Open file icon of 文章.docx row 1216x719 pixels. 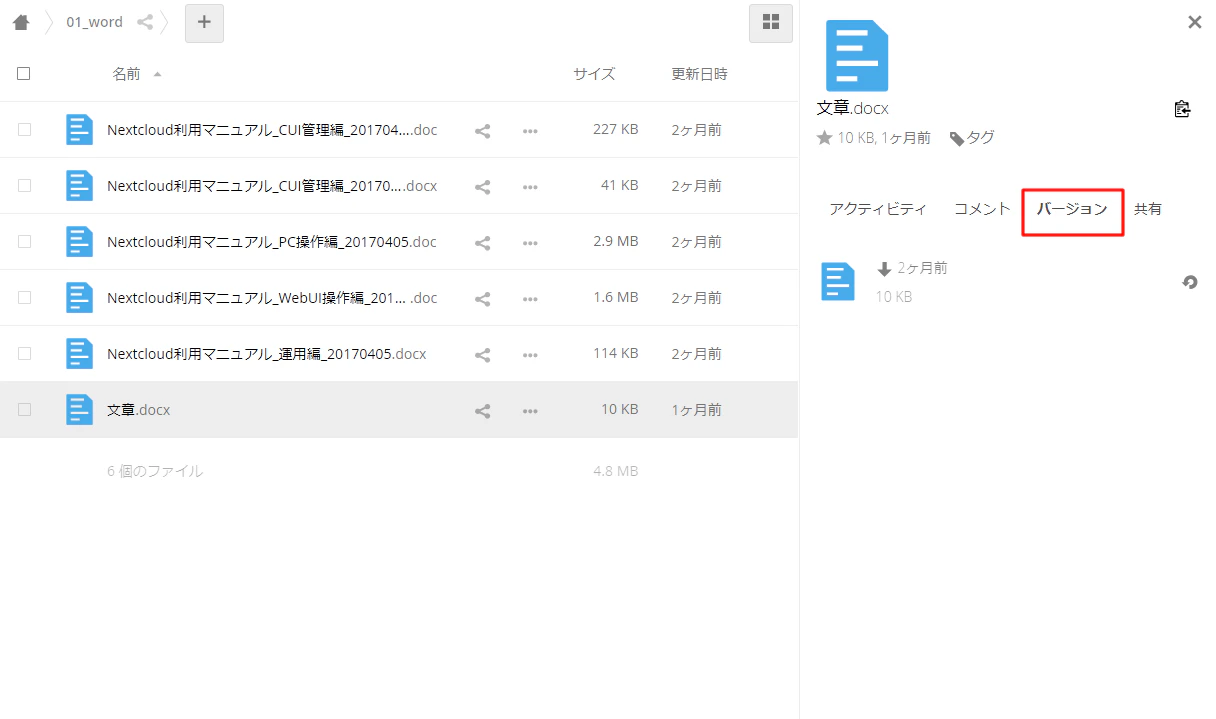tap(79, 410)
